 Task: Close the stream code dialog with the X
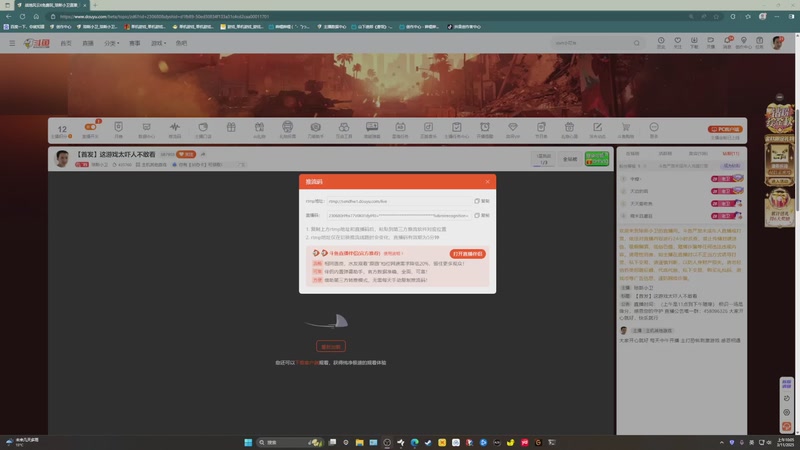pyautogui.click(x=487, y=182)
